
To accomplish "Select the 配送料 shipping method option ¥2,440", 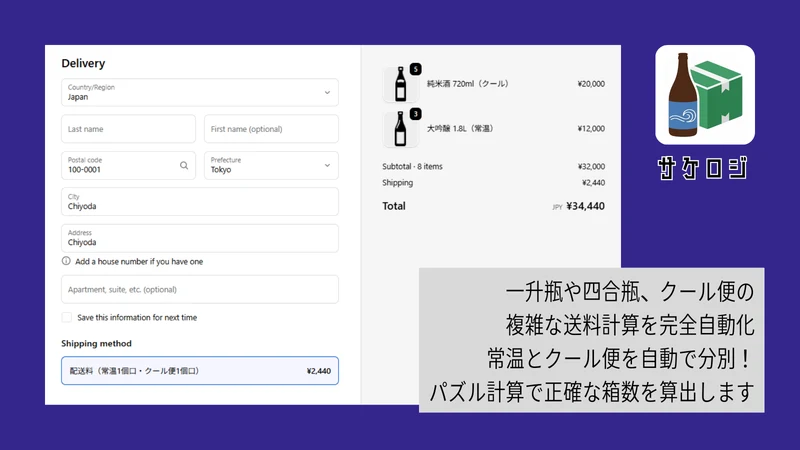I will [199, 370].
